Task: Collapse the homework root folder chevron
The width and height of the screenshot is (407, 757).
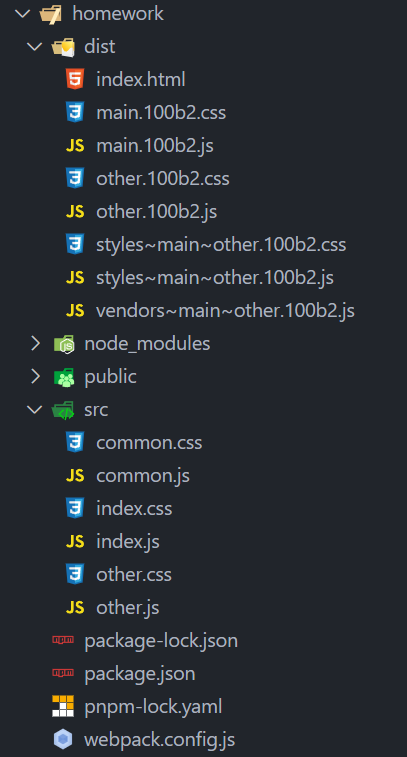Action: [23, 13]
